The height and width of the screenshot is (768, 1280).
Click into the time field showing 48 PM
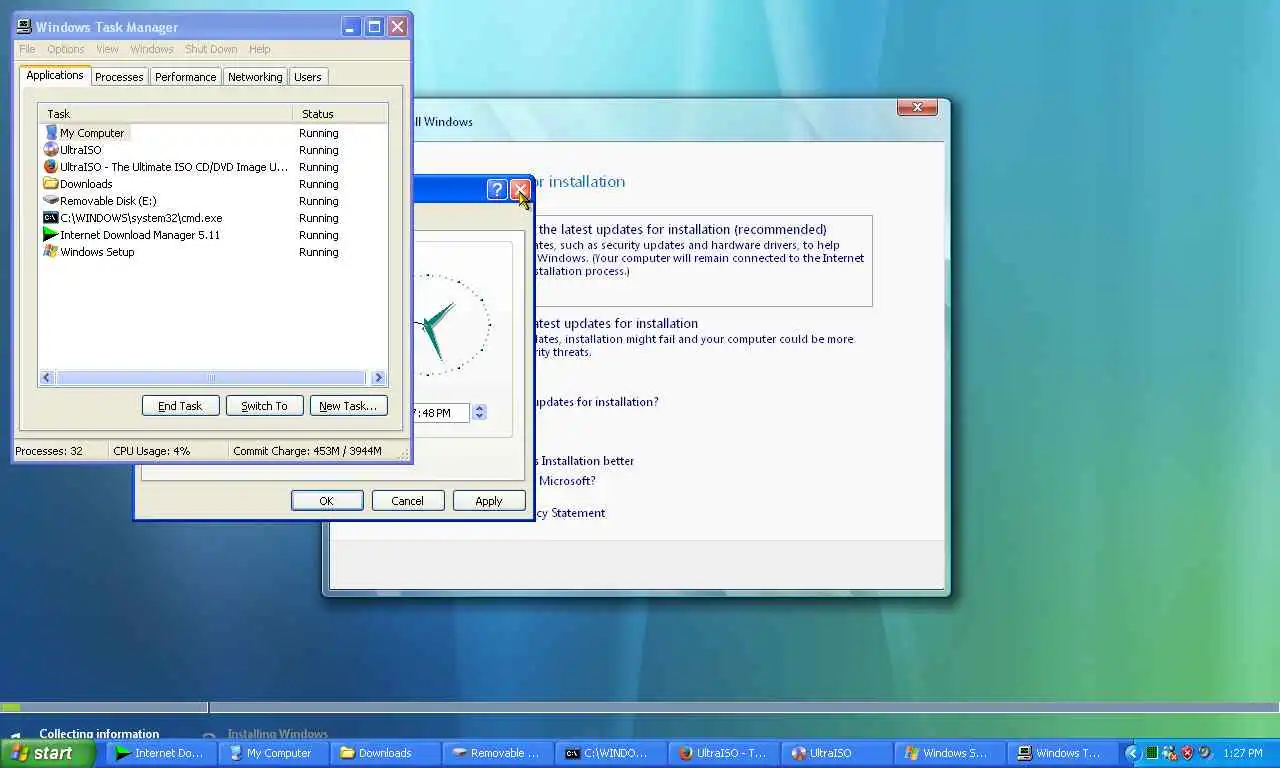click(441, 412)
